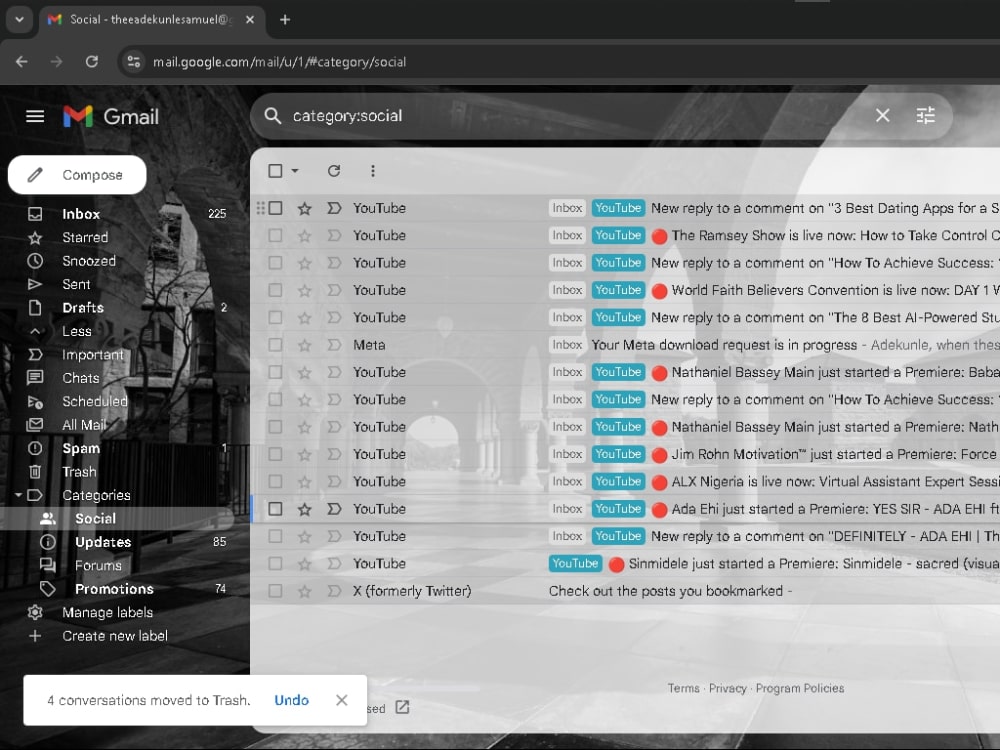Select the X (formerly Twitter) email checkbox

click(x=275, y=591)
